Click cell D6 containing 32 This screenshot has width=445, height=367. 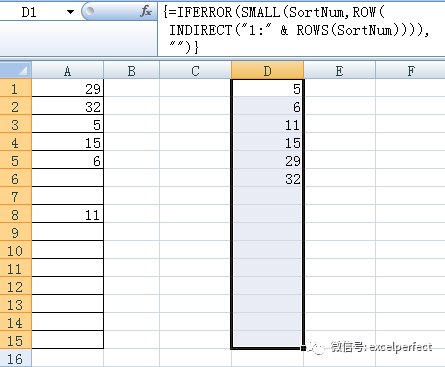[267, 178]
